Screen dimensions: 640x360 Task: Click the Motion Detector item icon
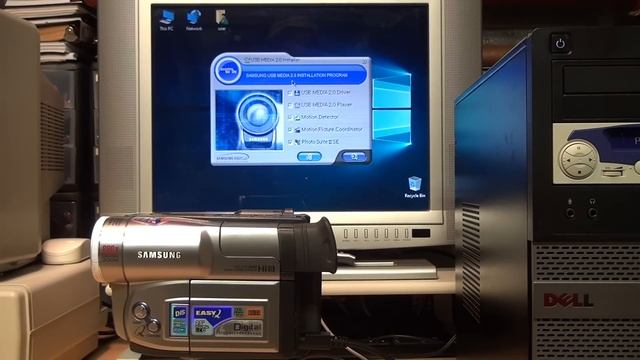click(297, 118)
